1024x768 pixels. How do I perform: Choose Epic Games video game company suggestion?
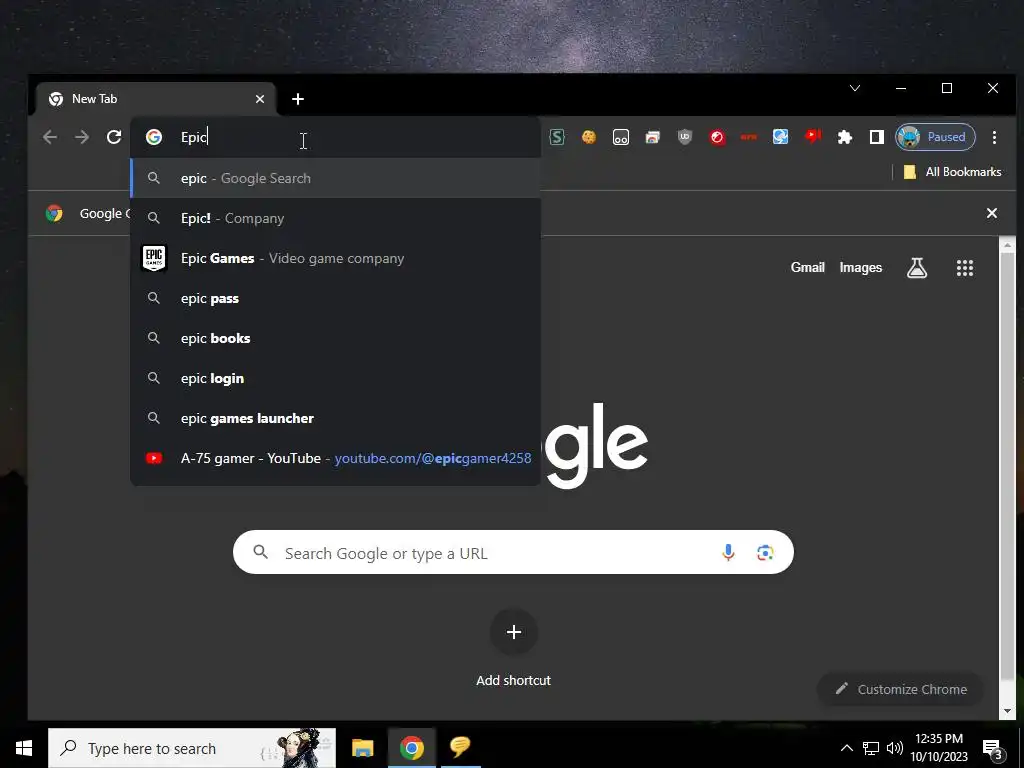(x=336, y=258)
